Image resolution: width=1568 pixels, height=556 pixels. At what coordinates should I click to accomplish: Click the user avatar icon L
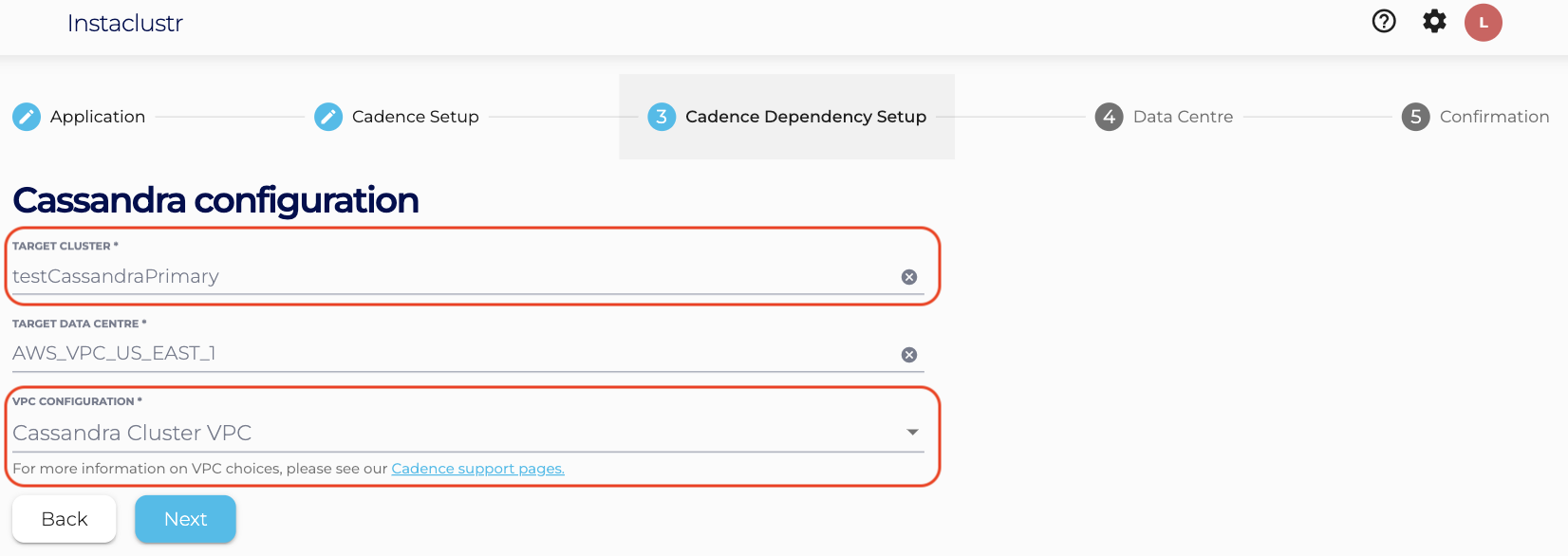[1483, 23]
